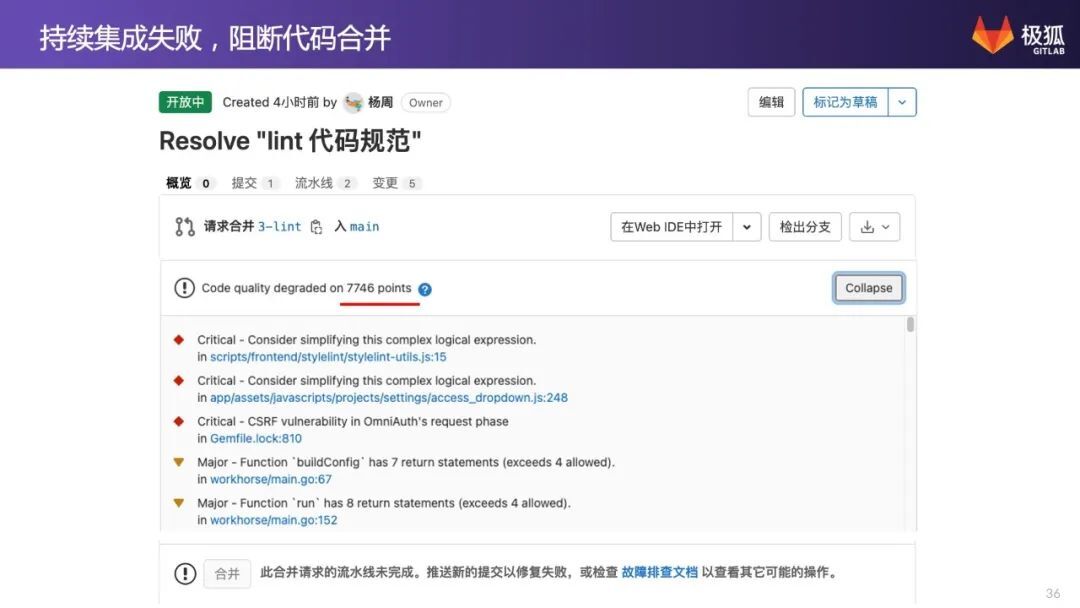Screen dimensions: 1080x608
Task: Click the Major triangle icon for buildConfig issue
Action: coord(179,462)
